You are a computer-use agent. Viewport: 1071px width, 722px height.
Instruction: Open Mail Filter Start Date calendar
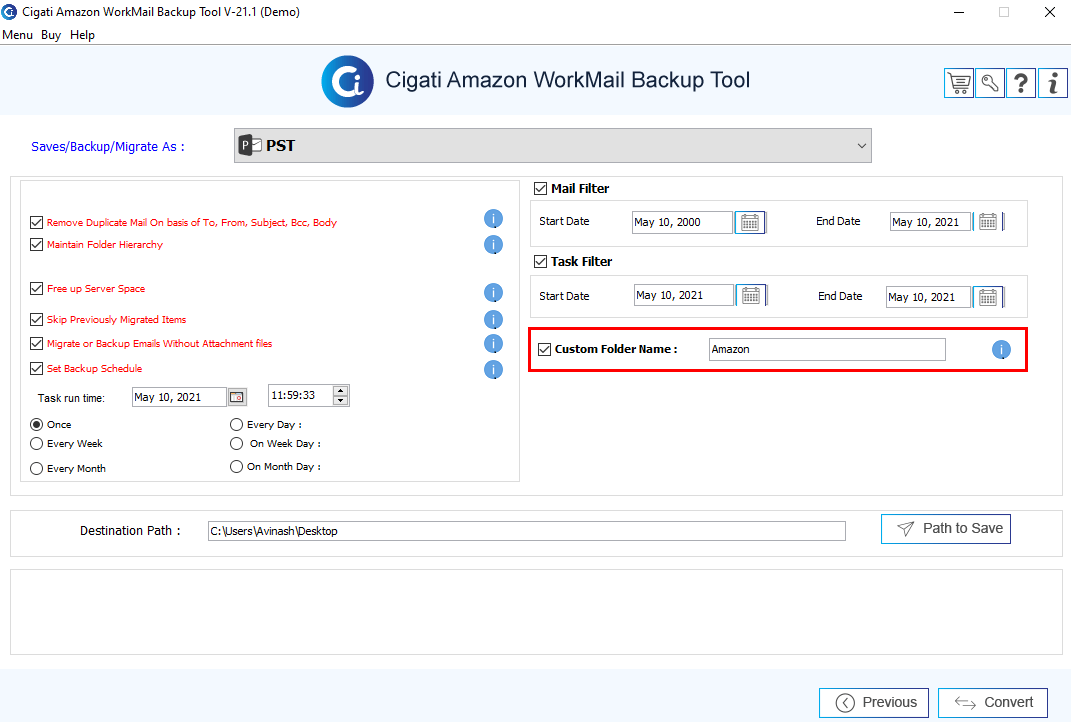pos(750,223)
